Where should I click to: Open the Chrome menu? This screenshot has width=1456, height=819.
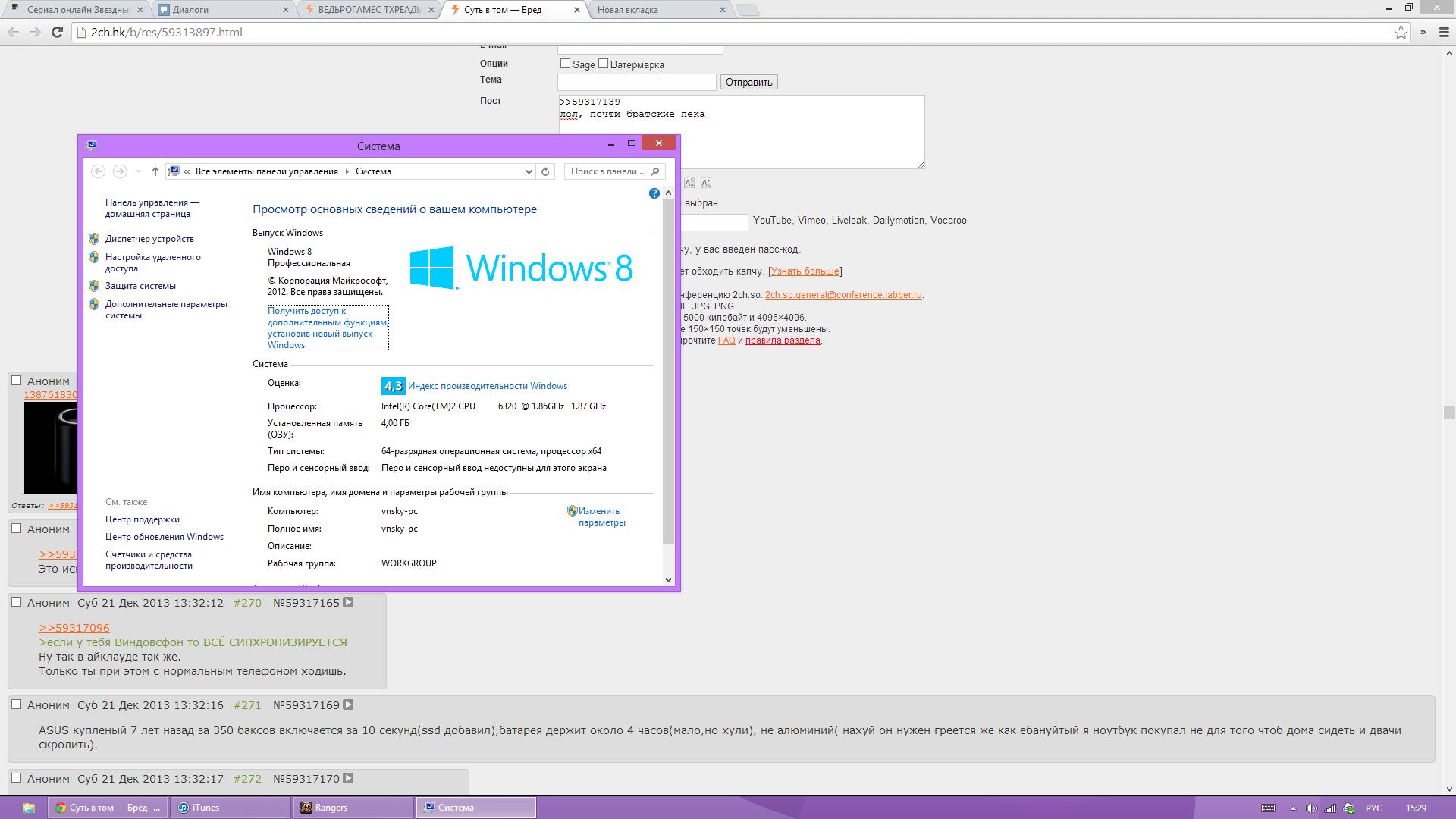click(x=1445, y=32)
